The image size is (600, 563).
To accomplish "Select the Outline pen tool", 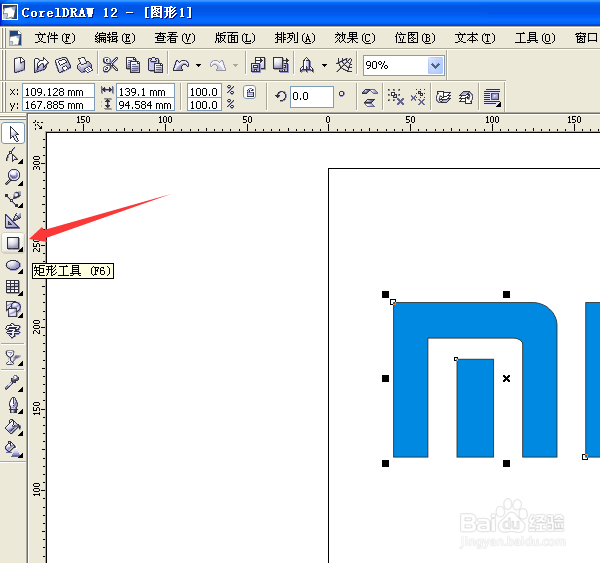I will [x=14, y=405].
